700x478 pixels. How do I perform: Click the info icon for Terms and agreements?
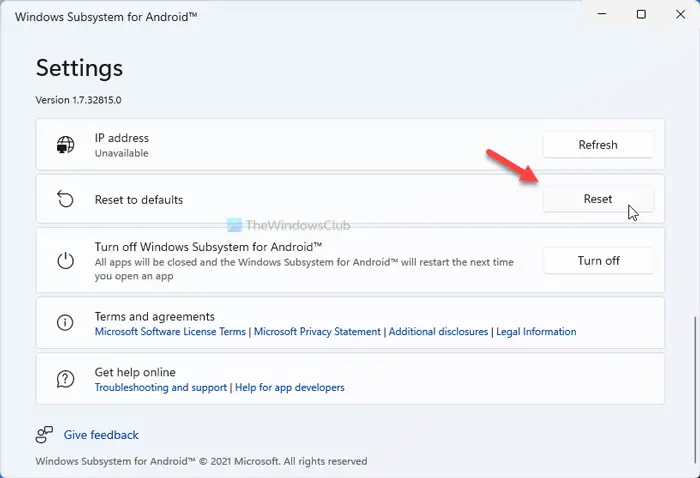tap(65, 322)
